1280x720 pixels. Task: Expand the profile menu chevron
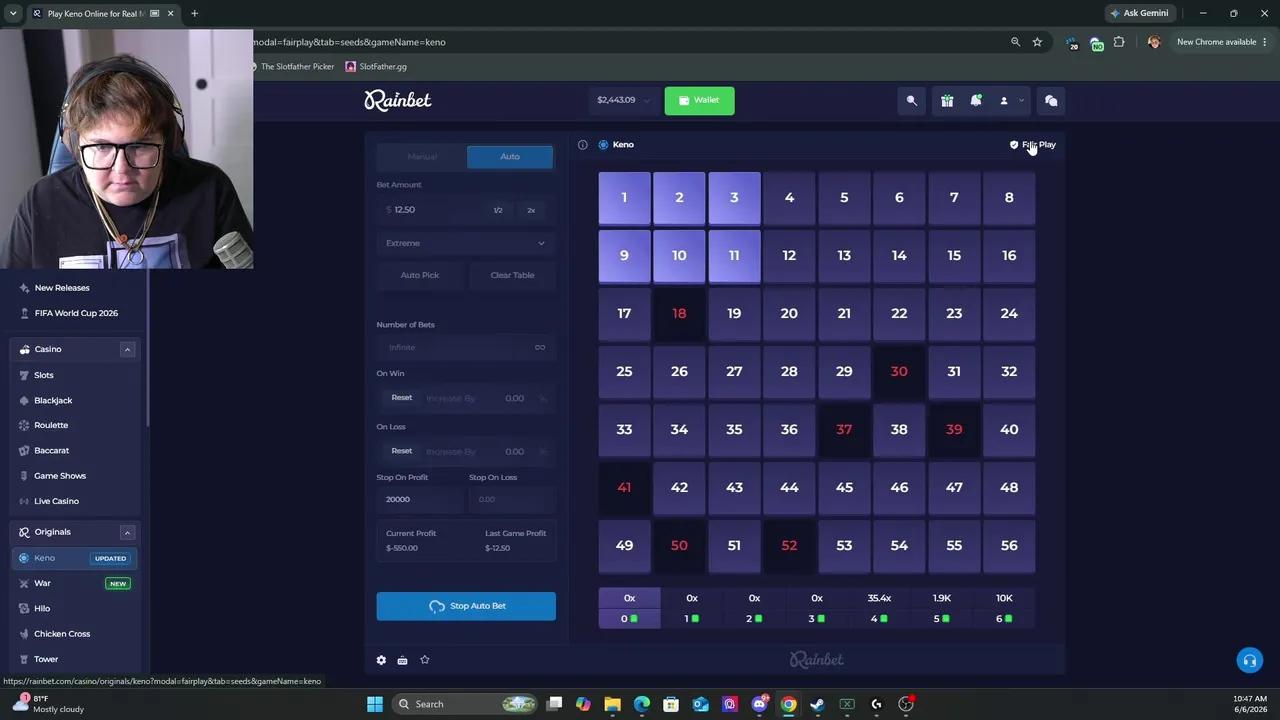coord(1021,100)
